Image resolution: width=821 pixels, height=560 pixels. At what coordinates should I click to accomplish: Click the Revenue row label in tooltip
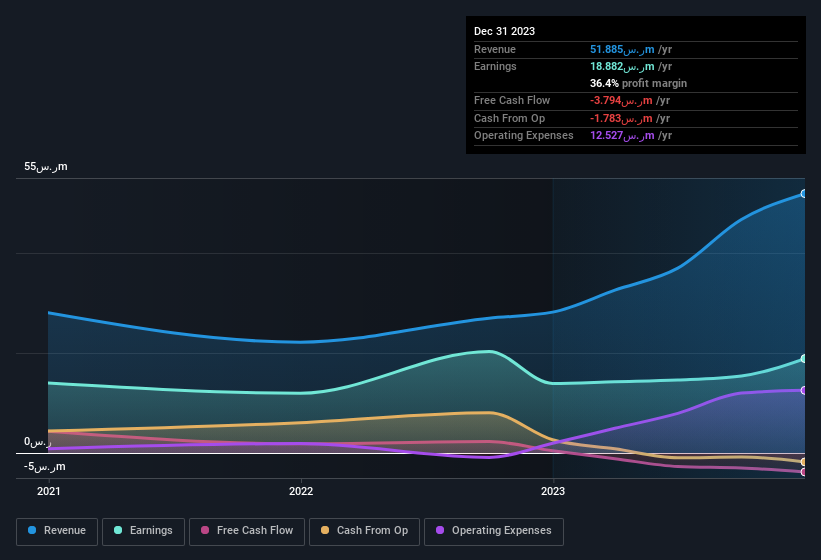tap(495, 49)
